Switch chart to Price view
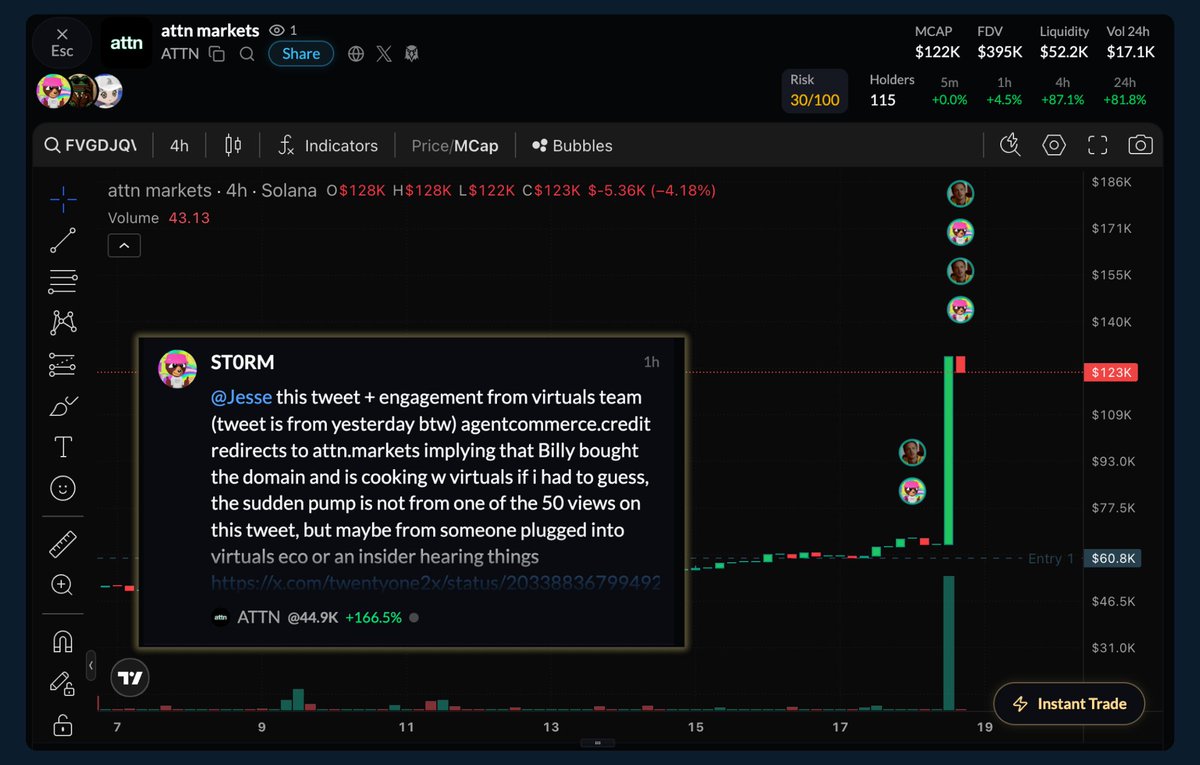The width and height of the screenshot is (1200, 765). coord(429,145)
